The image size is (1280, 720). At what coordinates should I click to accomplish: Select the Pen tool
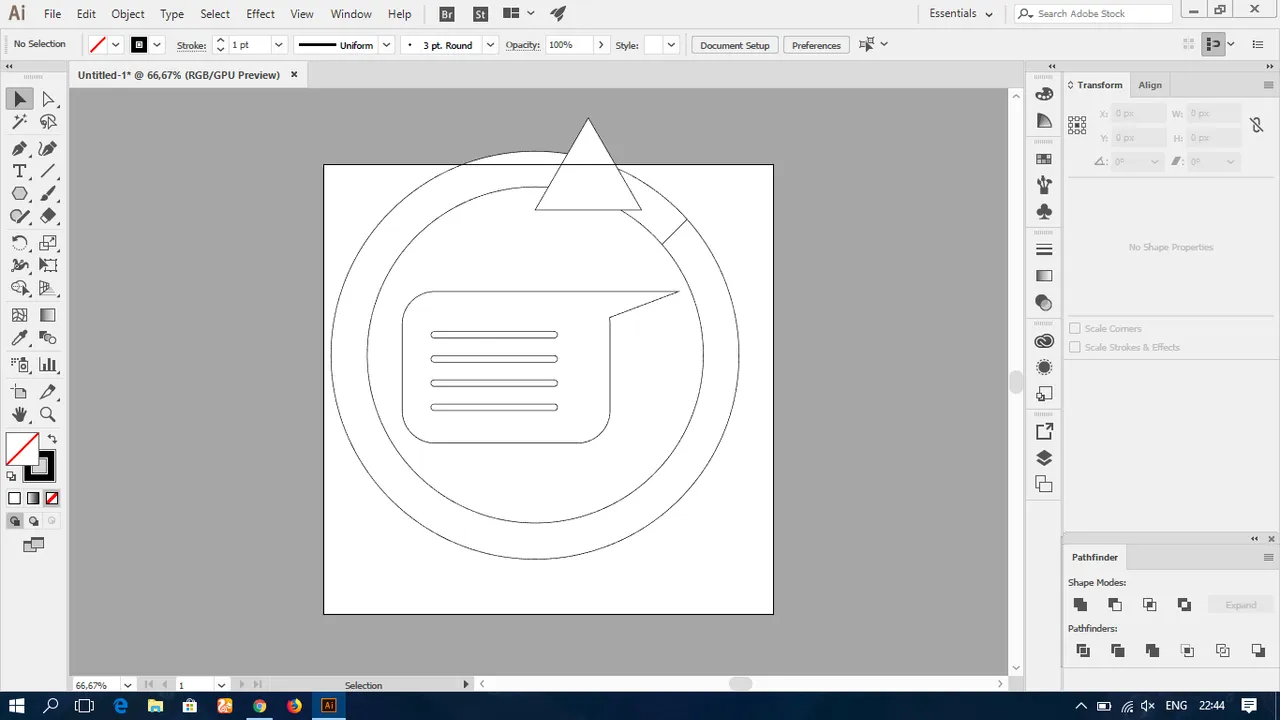tap(19, 148)
